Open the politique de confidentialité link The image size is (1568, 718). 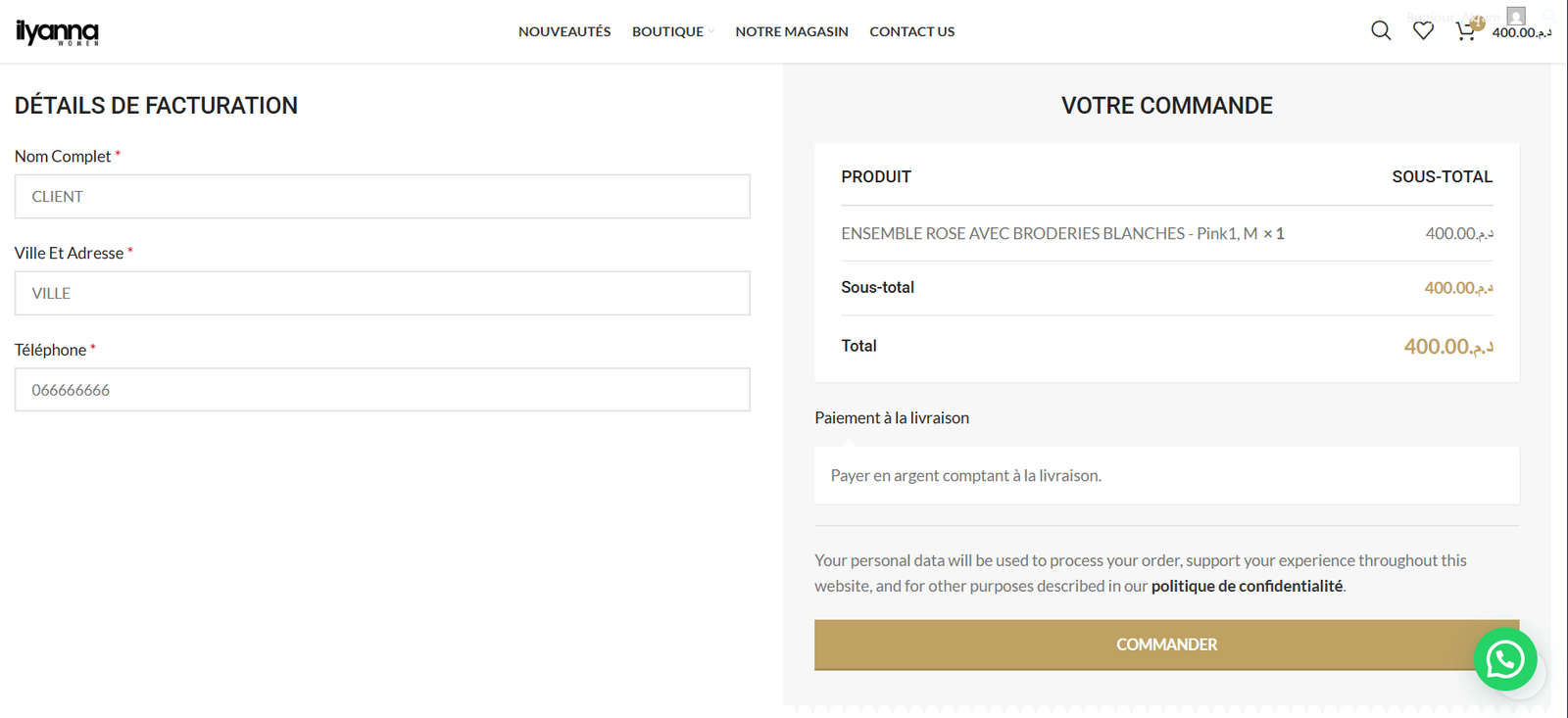point(1247,586)
